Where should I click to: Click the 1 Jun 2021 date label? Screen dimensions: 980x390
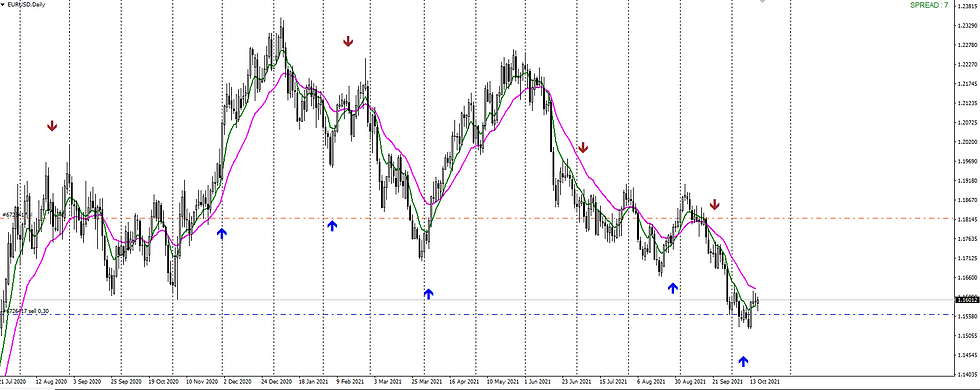click(538, 380)
